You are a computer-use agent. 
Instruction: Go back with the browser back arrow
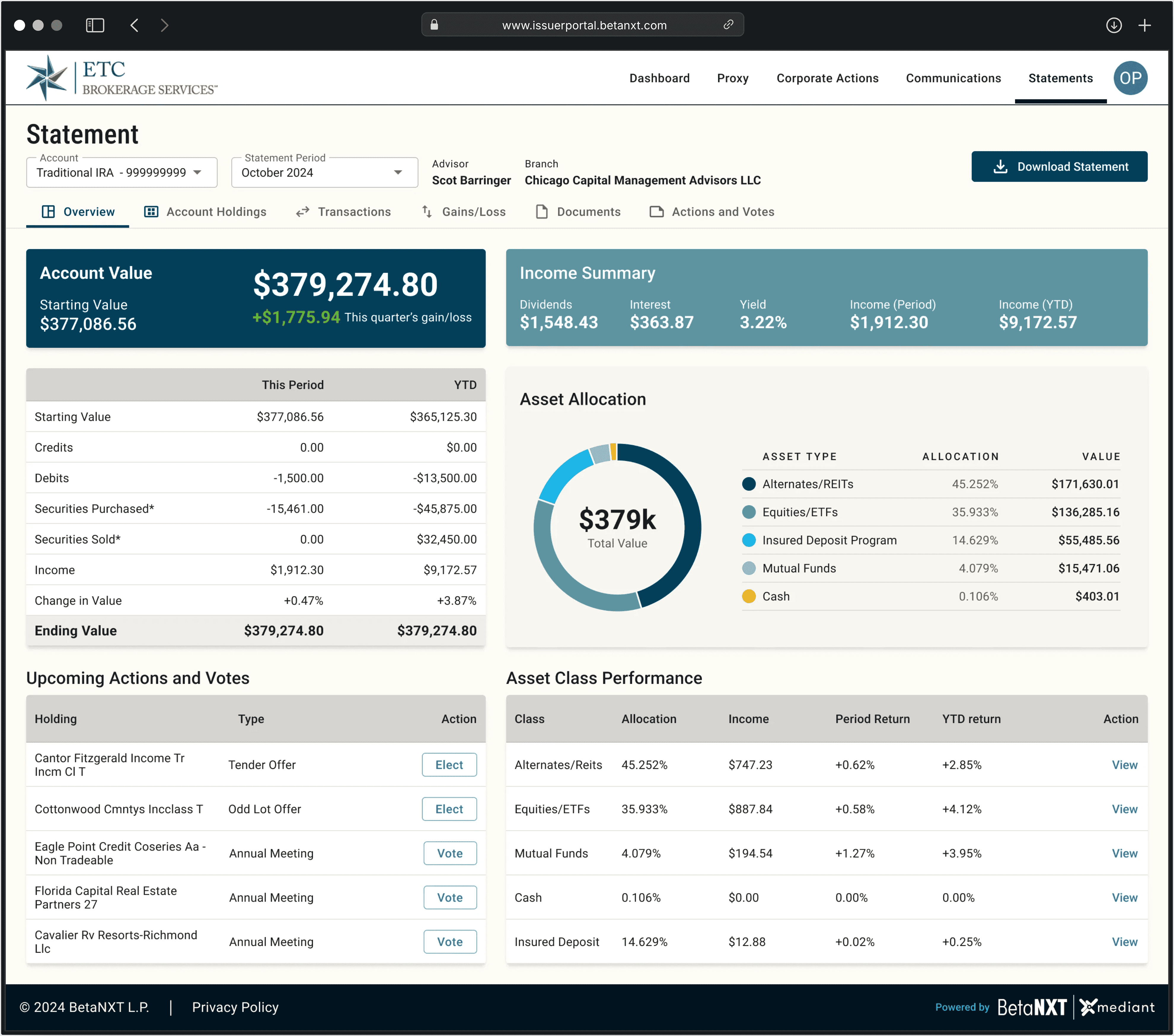pyautogui.click(x=134, y=25)
